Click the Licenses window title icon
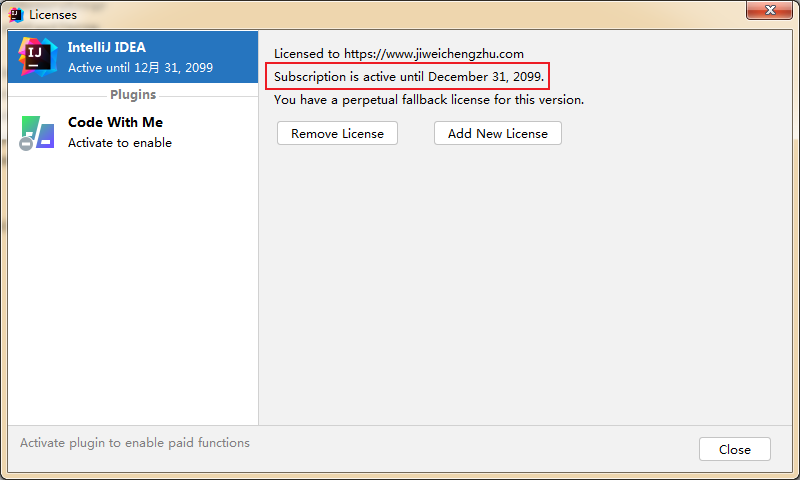Viewport: 800px width, 480px height. coord(16,15)
